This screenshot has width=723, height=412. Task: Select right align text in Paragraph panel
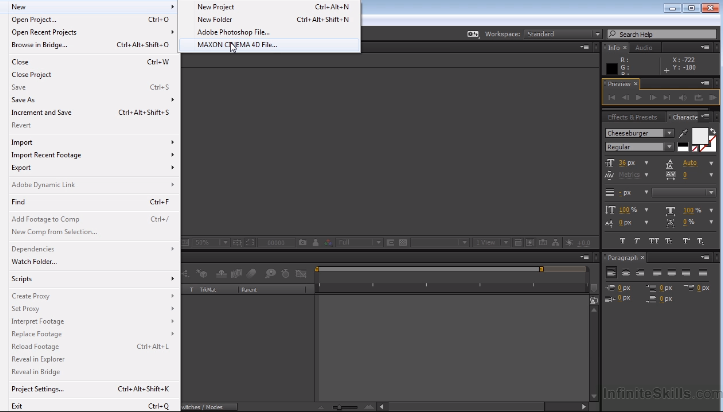coord(640,273)
